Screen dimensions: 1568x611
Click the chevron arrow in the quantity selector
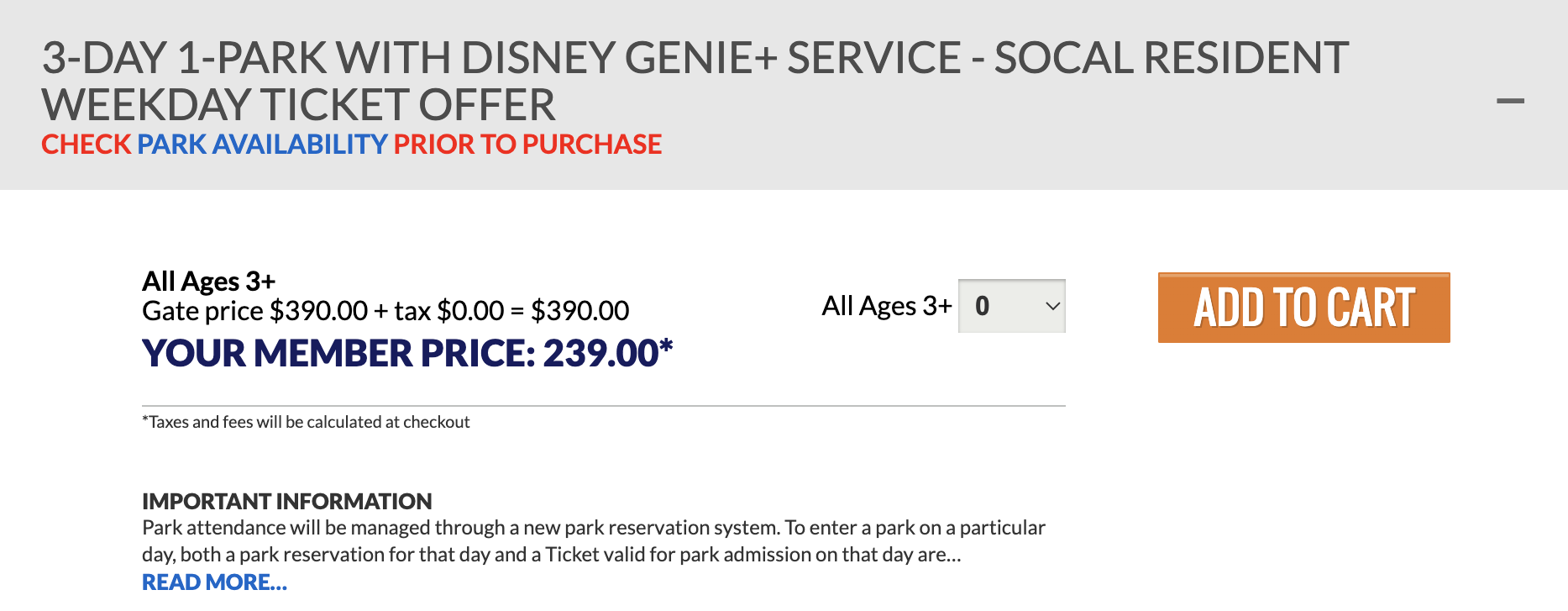1052,306
